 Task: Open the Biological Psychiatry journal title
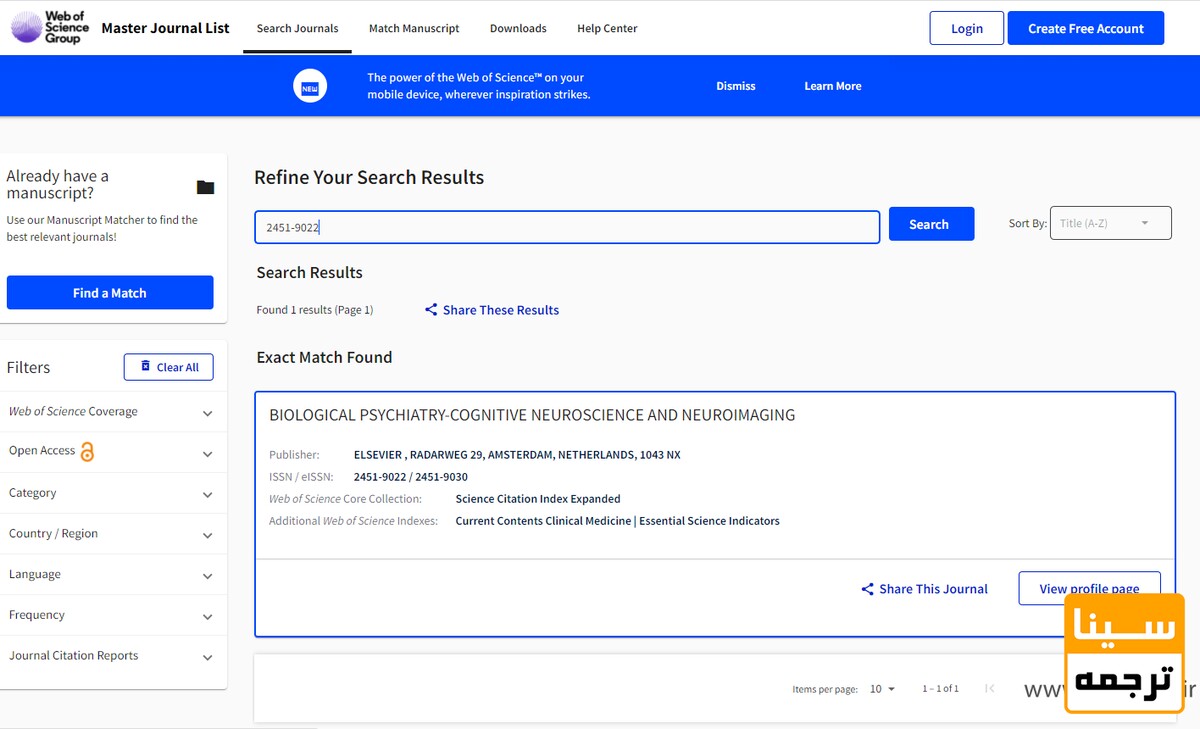click(x=532, y=415)
